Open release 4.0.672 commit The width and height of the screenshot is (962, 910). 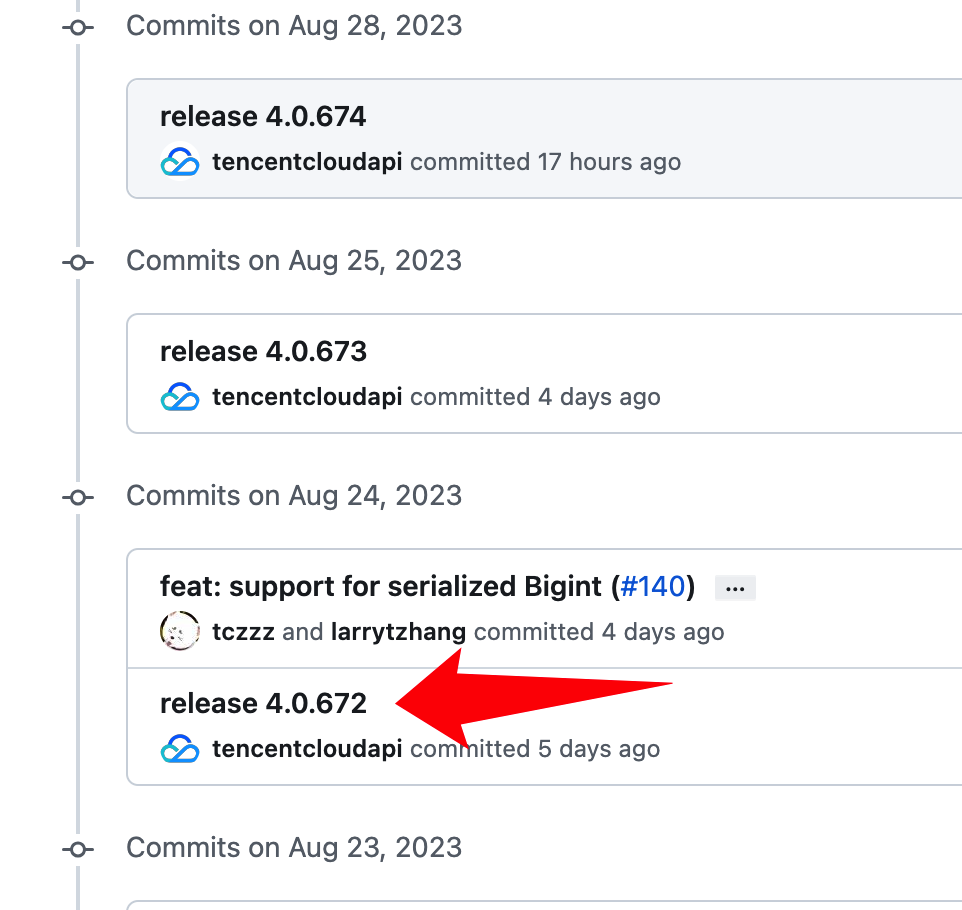263,703
